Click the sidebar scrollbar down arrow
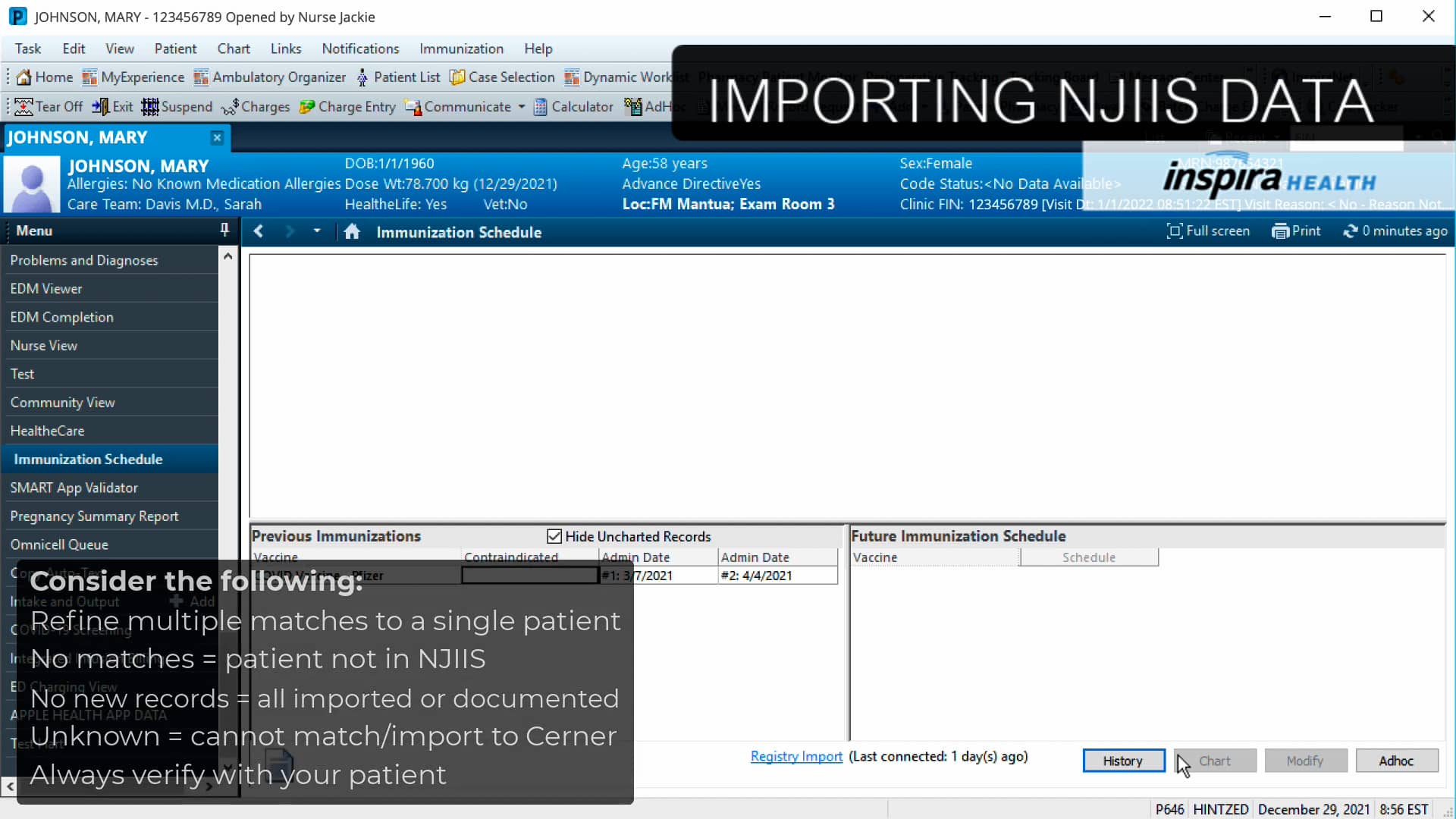This screenshot has height=819, width=1456. click(227, 765)
